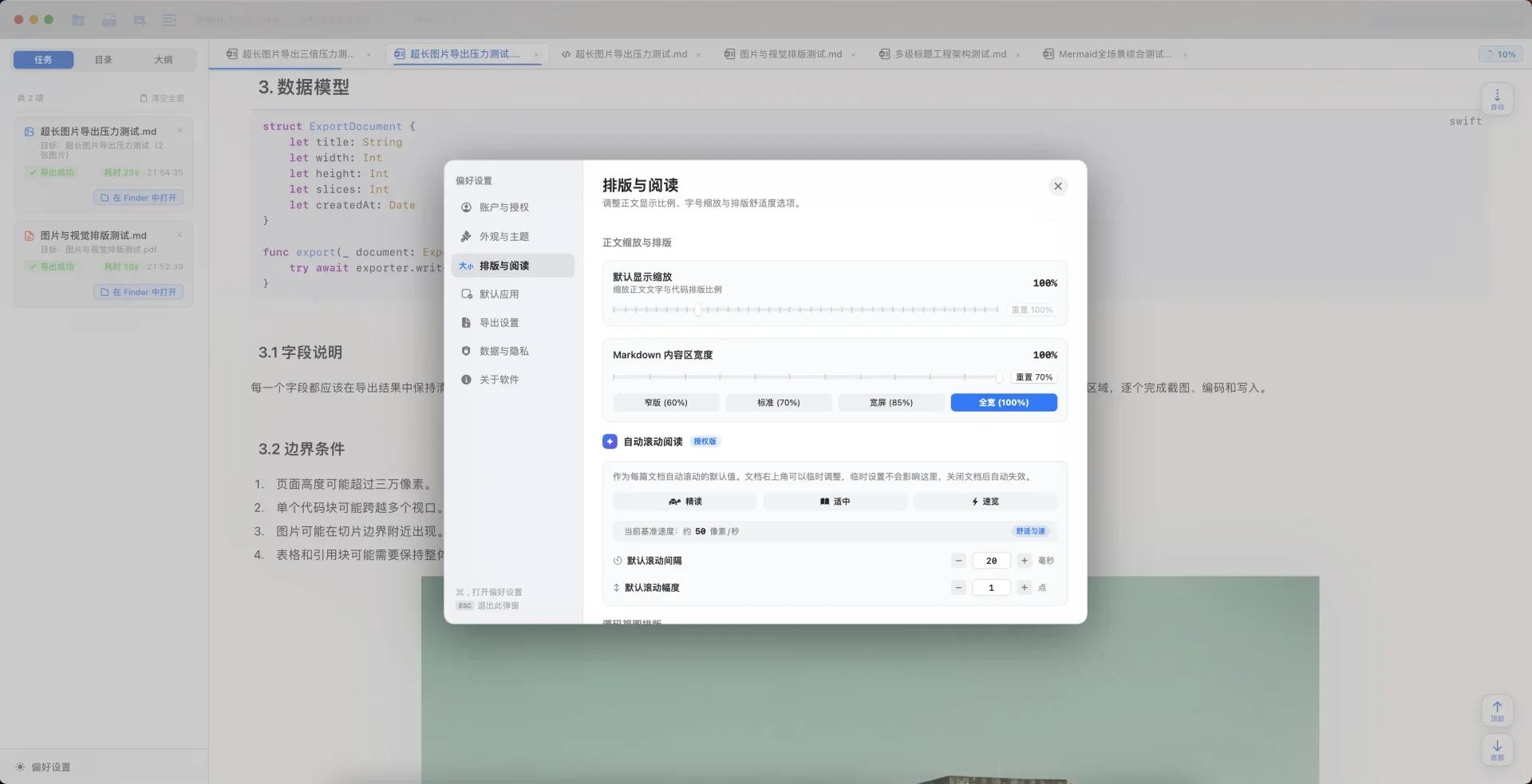The height and width of the screenshot is (784, 1532).
Task: Decrease 默认滚动幅度 with minus button
Action: pyautogui.click(x=959, y=588)
